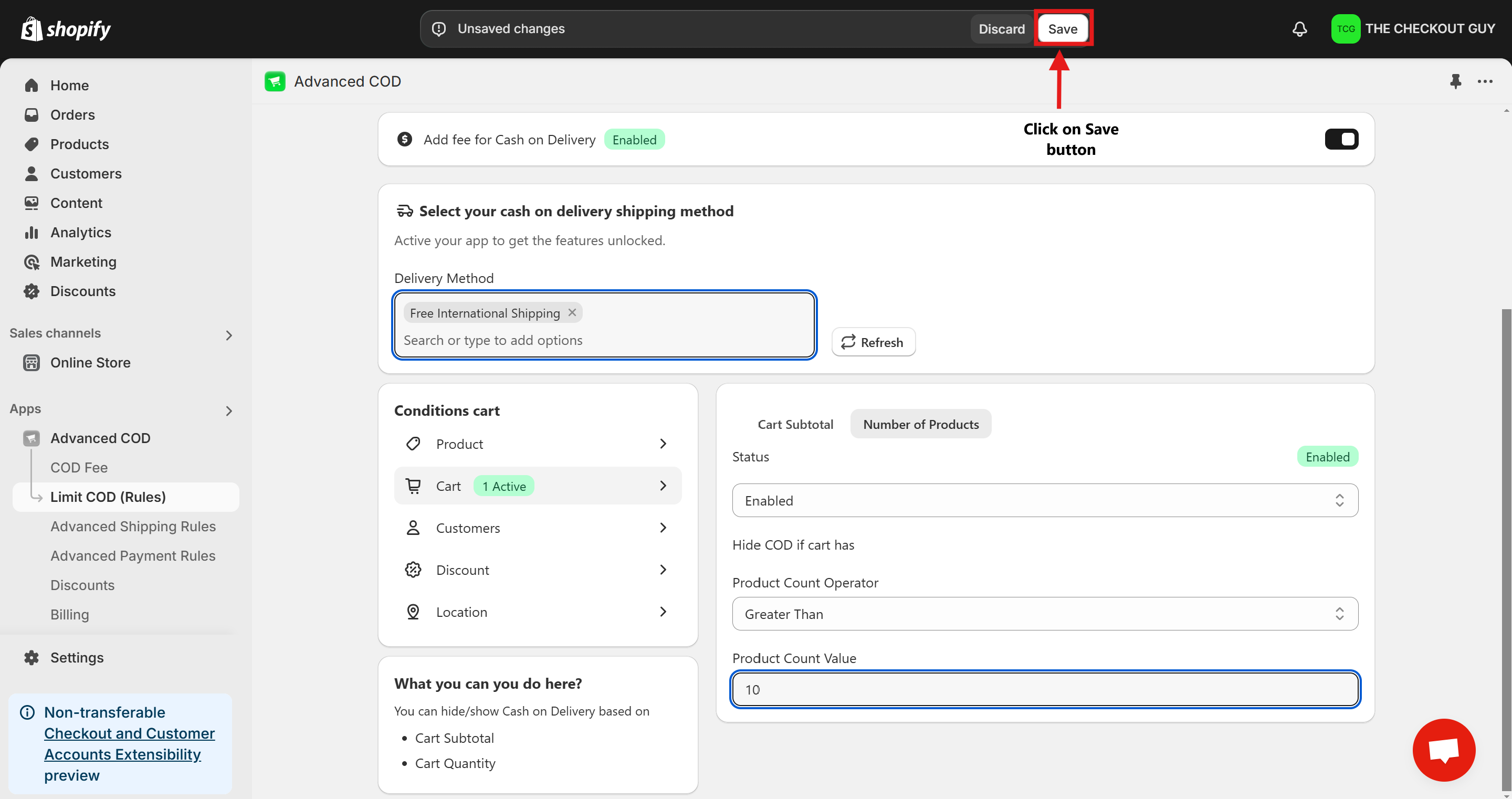
Task: Click the Enabled badge beside Status
Action: tap(1327, 456)
